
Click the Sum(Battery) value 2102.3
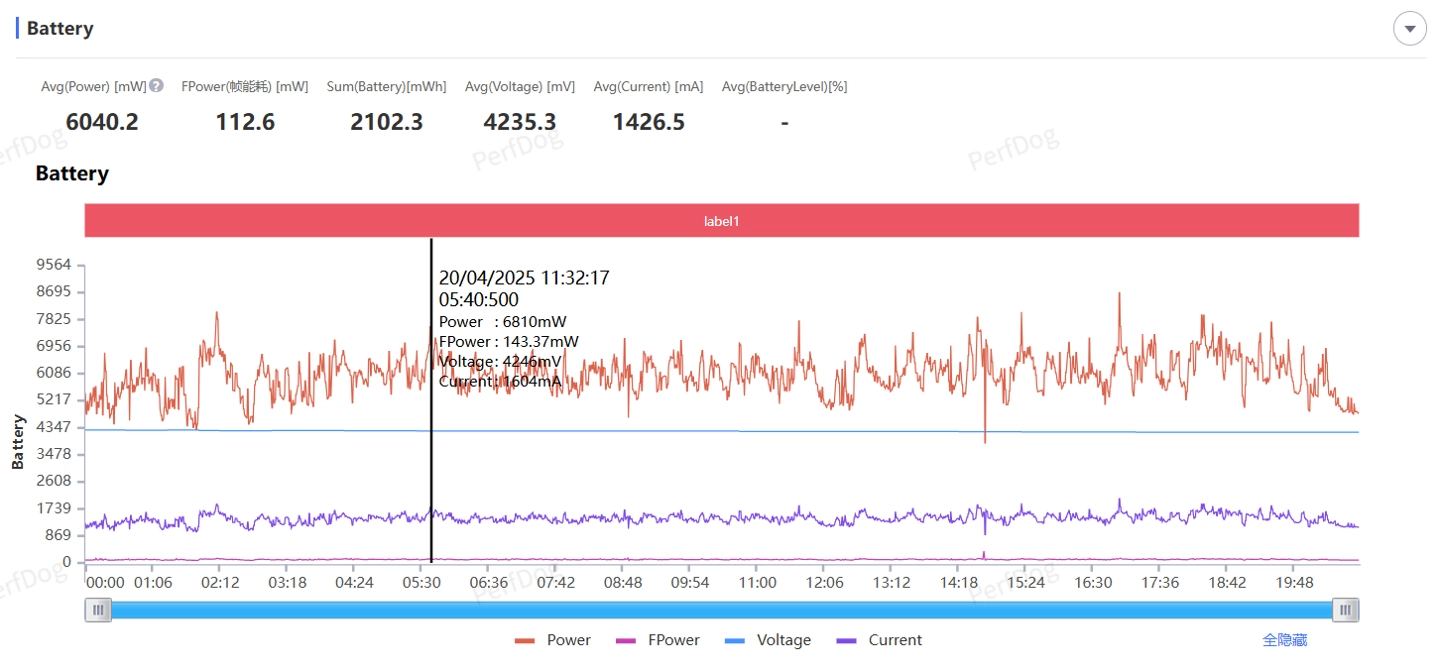[386, 122]
